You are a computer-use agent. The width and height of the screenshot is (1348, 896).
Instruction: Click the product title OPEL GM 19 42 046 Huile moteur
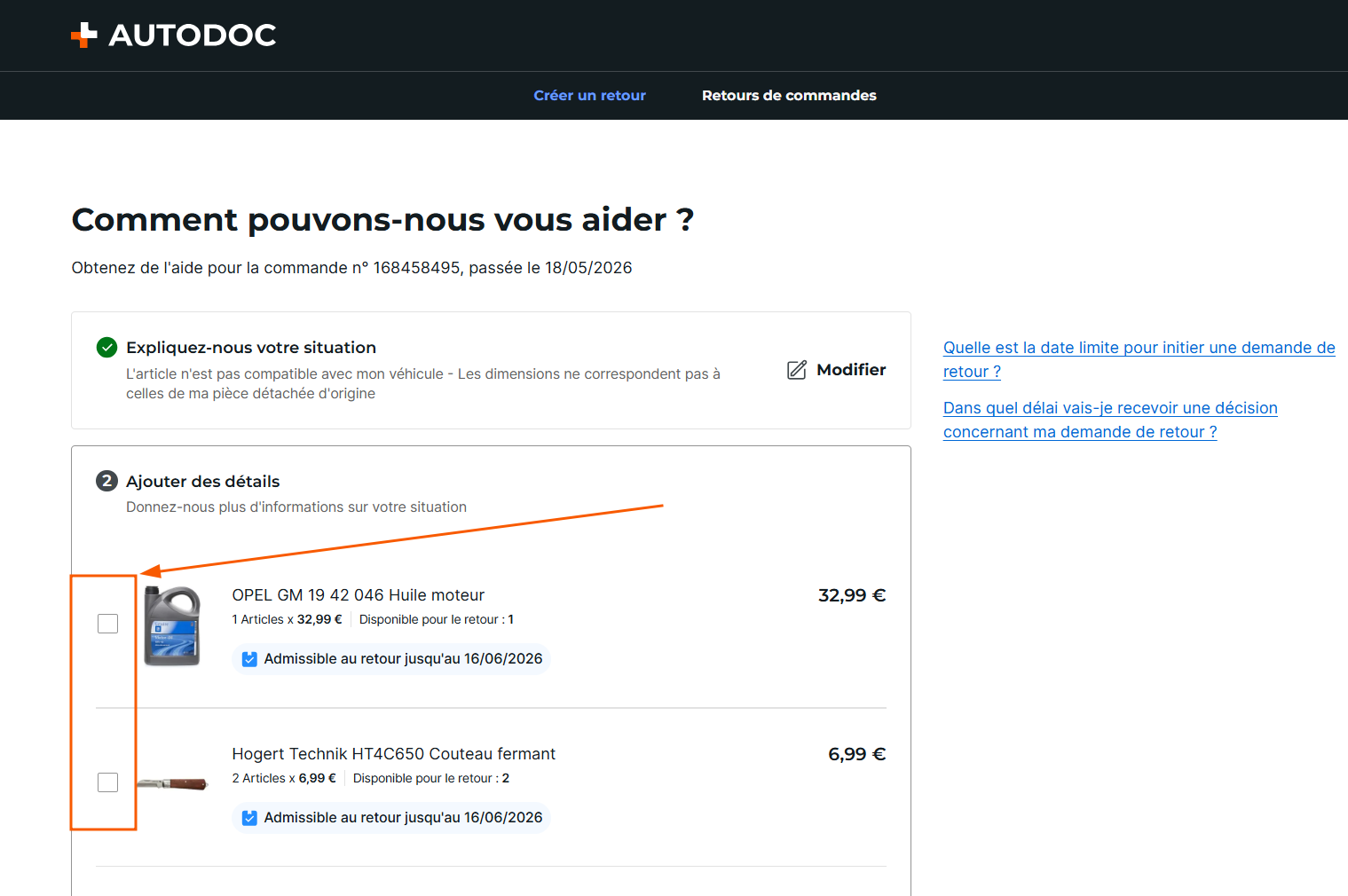click(359, 595)
